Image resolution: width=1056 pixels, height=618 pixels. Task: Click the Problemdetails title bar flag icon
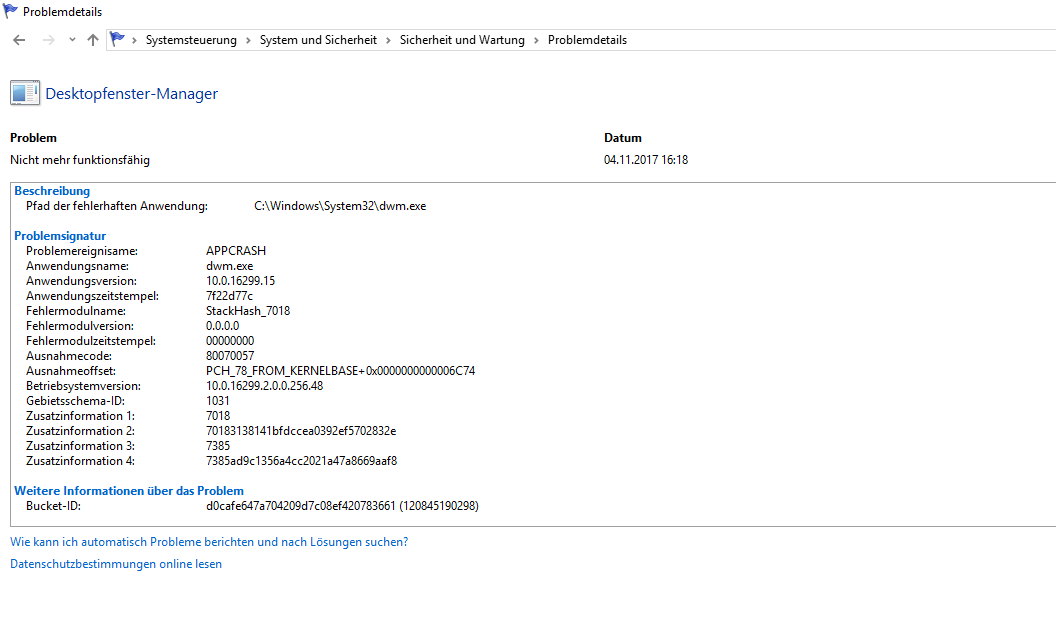tap(10, 11)
